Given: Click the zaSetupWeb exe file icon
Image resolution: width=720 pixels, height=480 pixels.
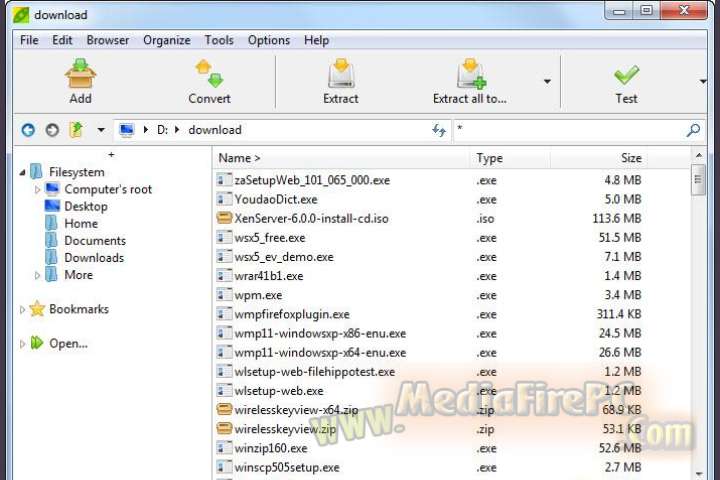Looking at the screenshot, I should pyautogui.click(x=224, y=180).
